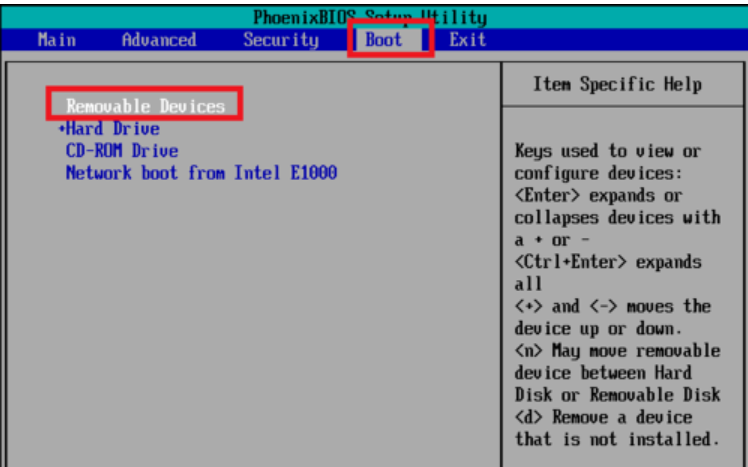Click the '<Ctrl+Enter> expands' help line

(x=608, y=262)
